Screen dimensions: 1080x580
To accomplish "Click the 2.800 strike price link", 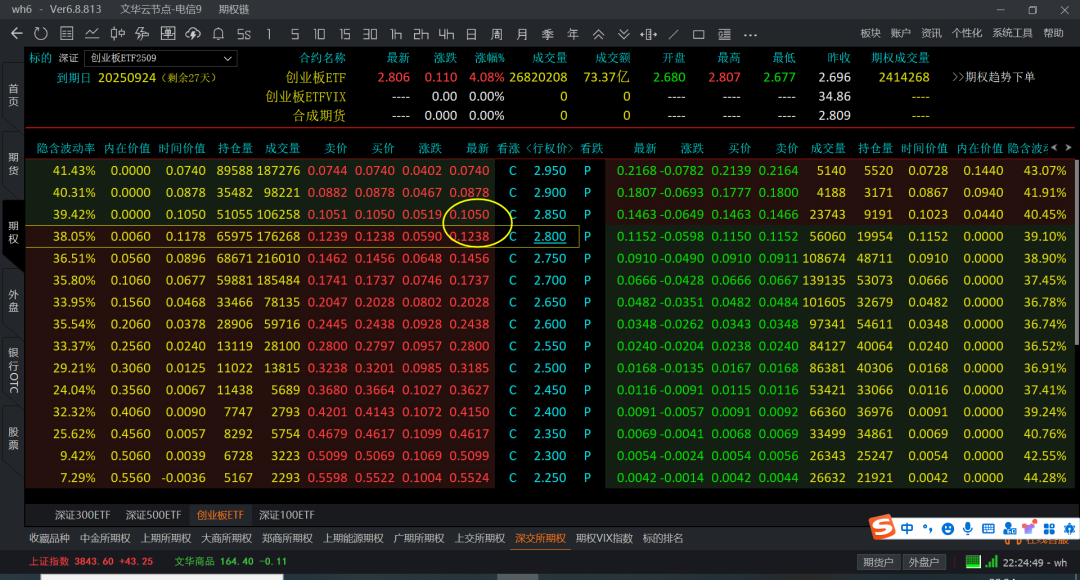I will (x=550, y=236).
